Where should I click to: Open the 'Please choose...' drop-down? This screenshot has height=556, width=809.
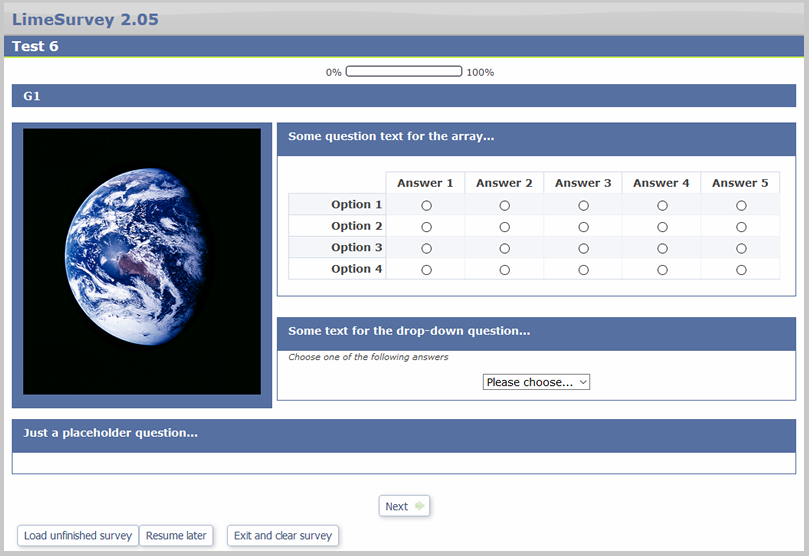536,382
